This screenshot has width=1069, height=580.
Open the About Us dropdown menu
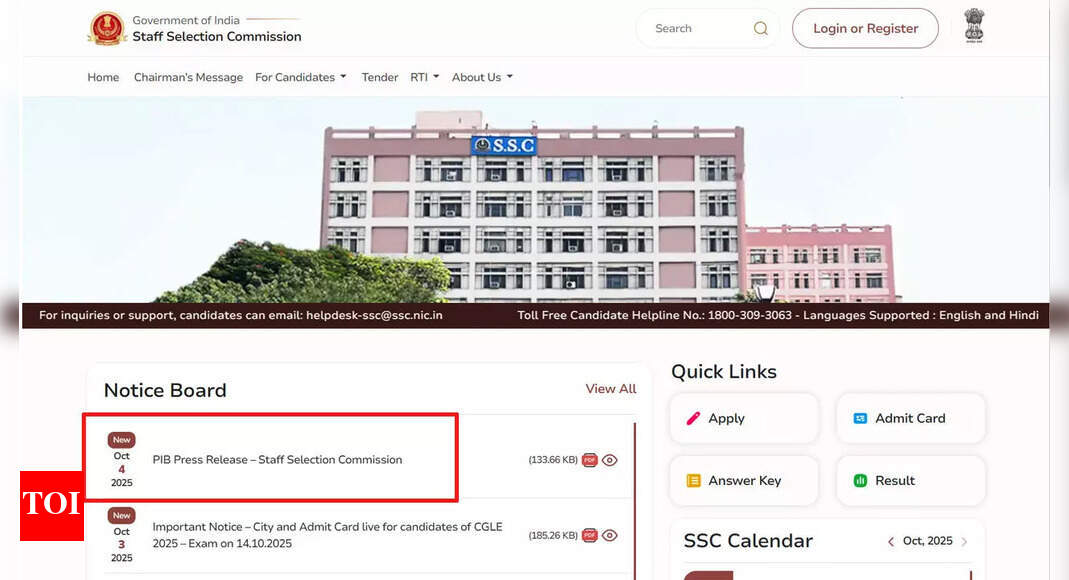tap(481, 77)
